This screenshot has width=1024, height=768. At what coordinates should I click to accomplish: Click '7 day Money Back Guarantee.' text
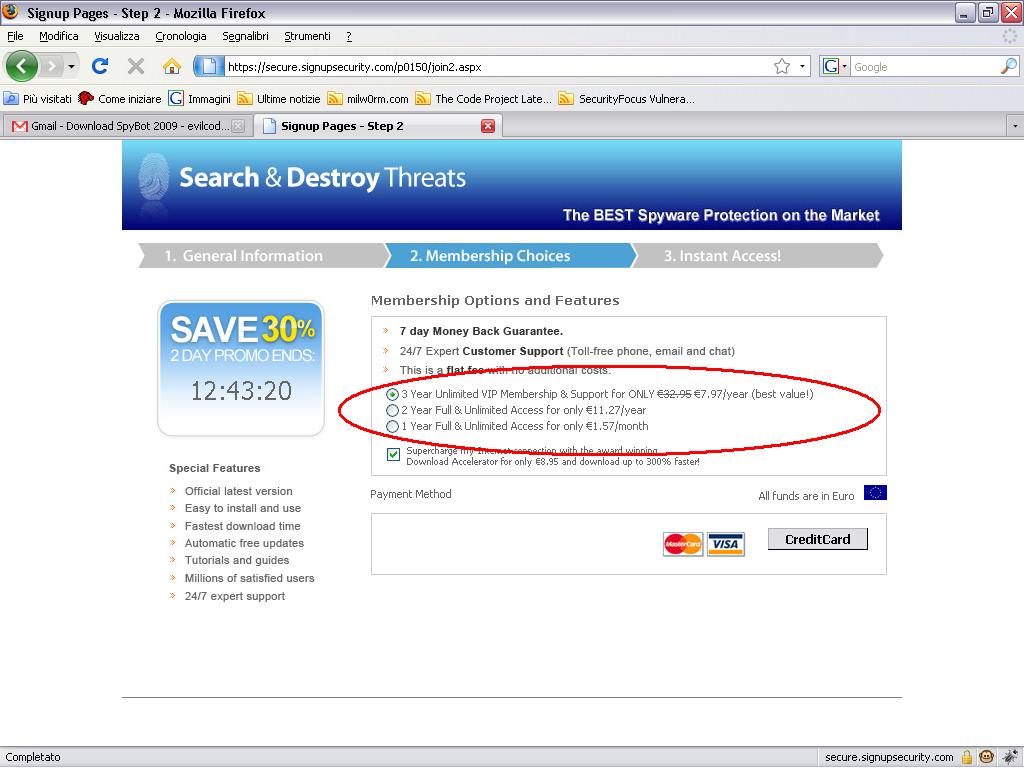tap(481, 331)
